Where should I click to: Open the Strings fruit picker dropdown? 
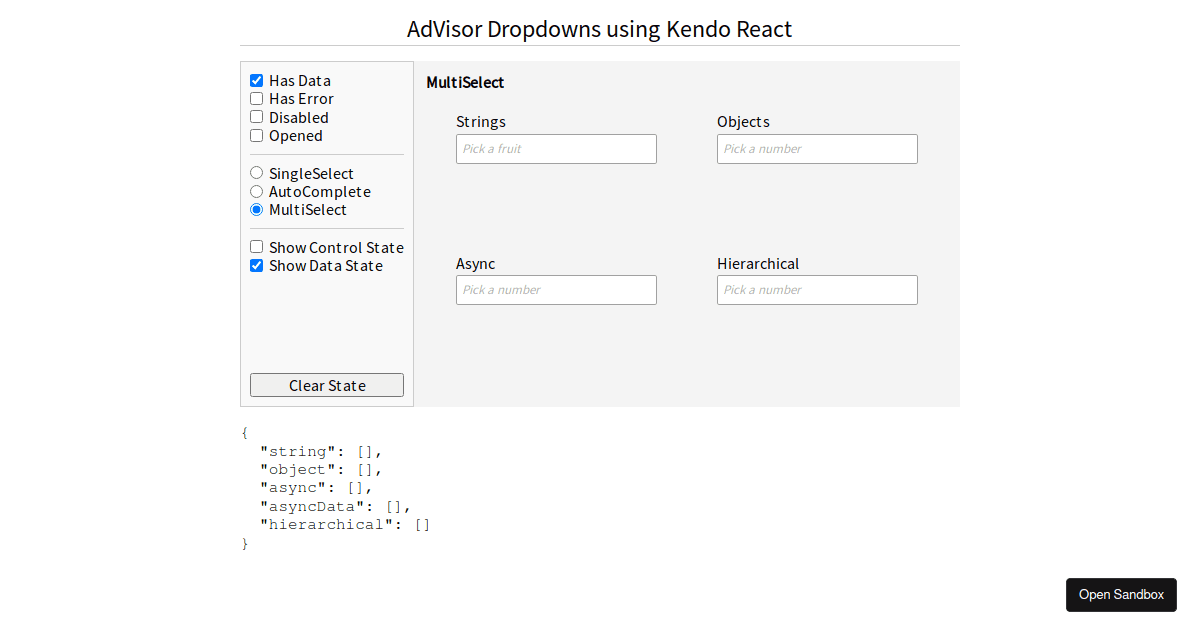pos(556,148)
